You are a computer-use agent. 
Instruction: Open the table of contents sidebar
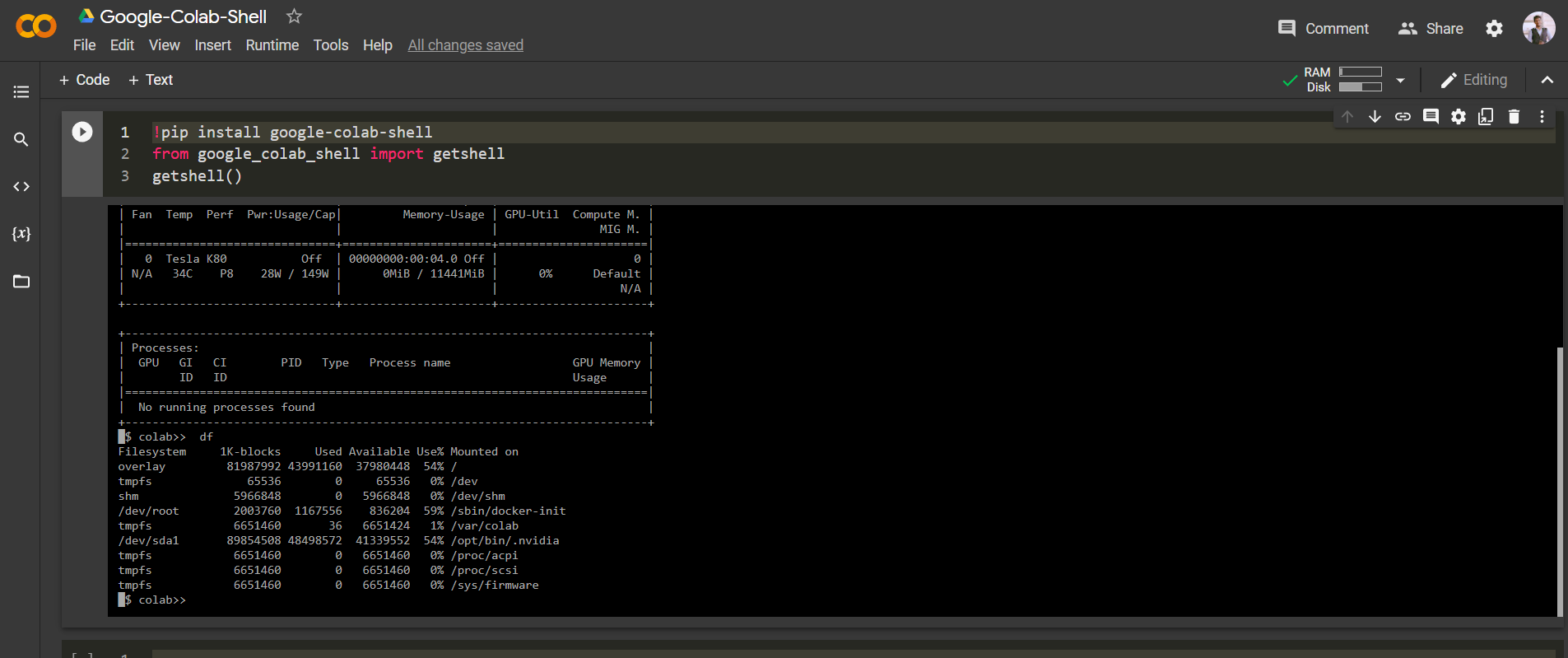(x=21, y=92)
